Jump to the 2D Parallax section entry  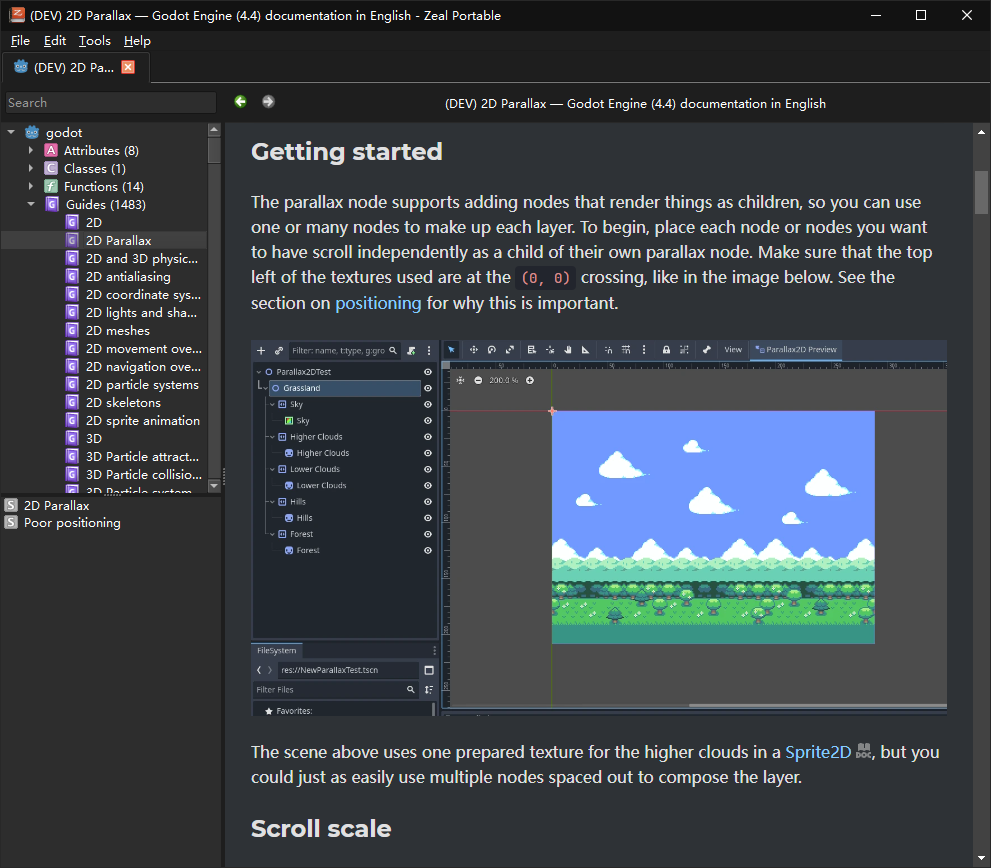56,505
